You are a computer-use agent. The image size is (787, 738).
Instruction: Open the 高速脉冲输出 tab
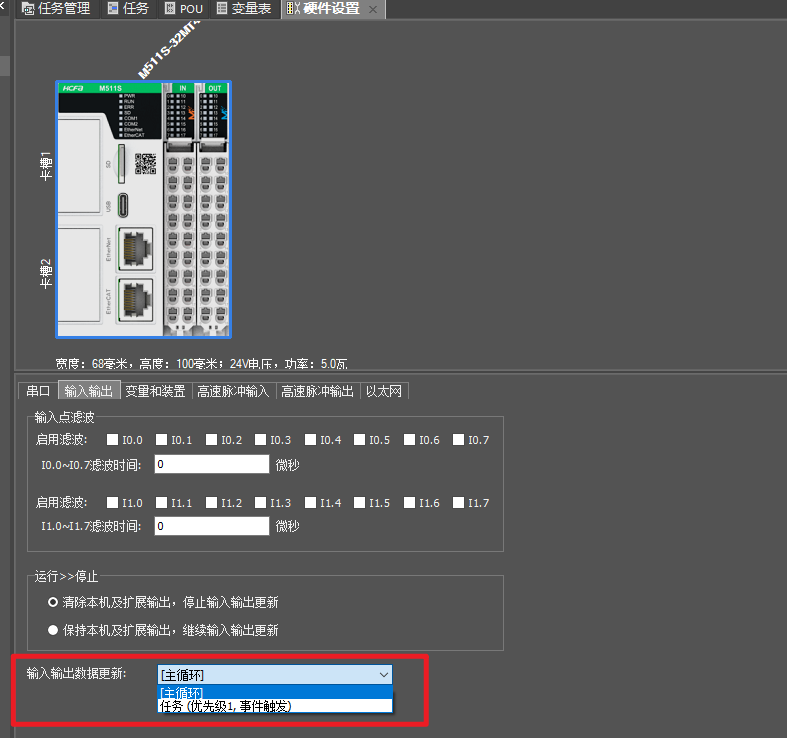pyautogui.click(x=318, y=391)
